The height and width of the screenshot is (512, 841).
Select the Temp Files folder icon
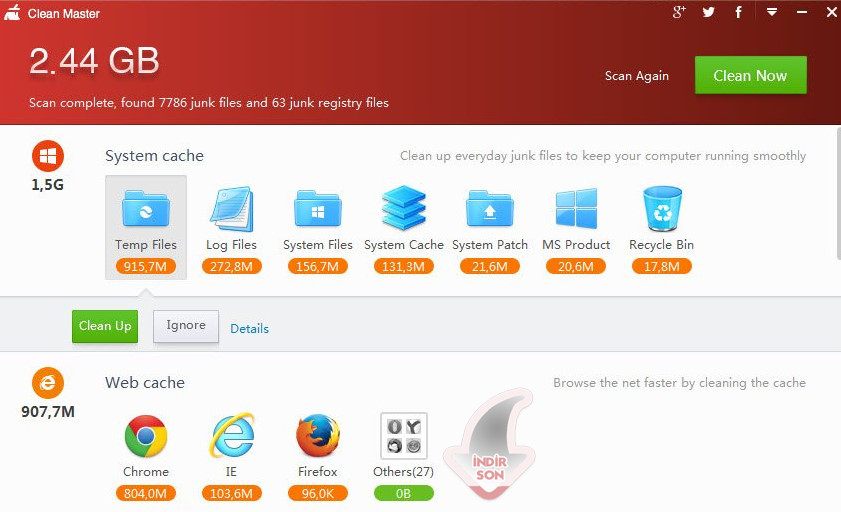pos(146,208)
